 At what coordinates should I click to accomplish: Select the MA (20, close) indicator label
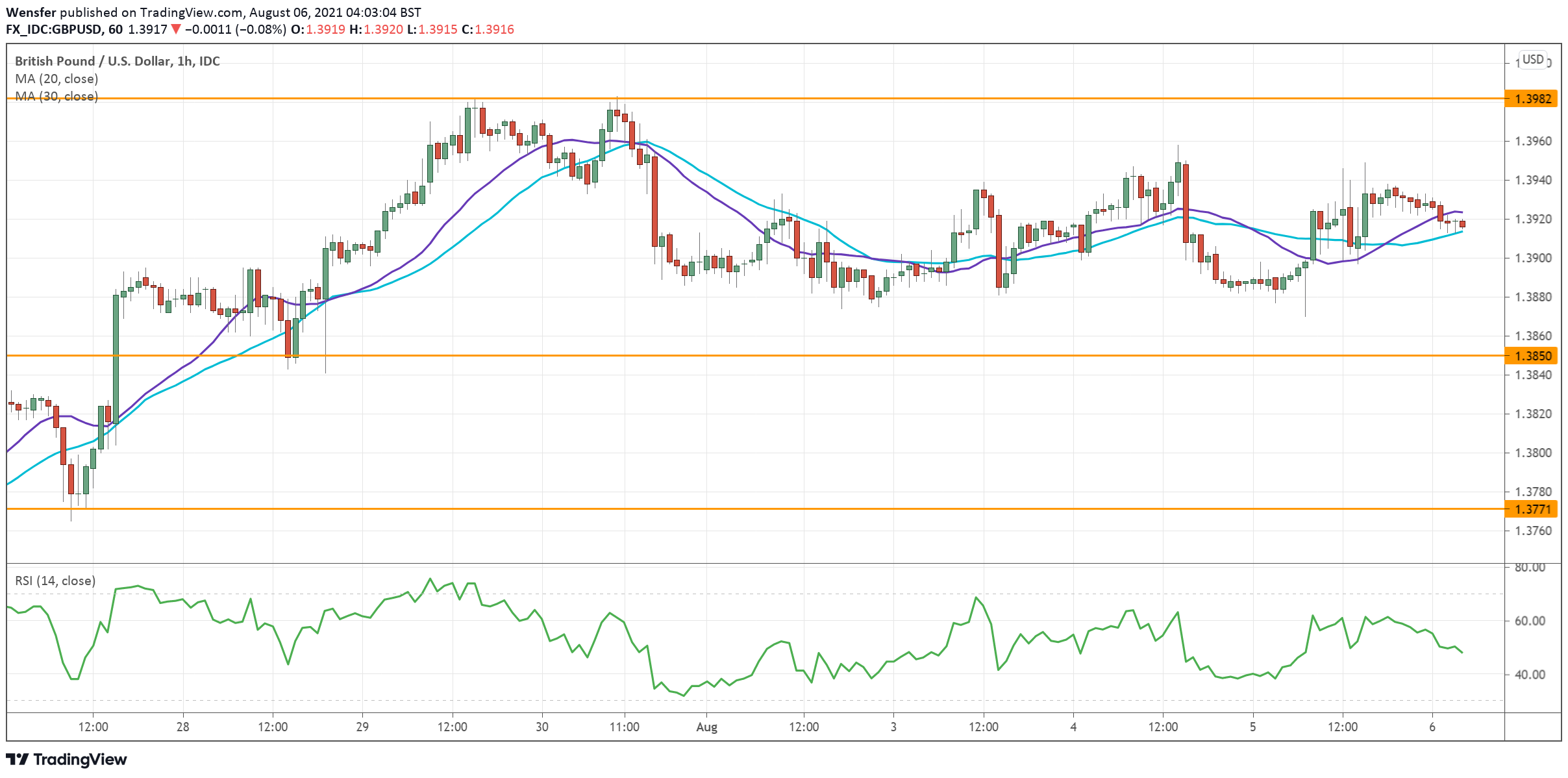(x=56, y=79)
